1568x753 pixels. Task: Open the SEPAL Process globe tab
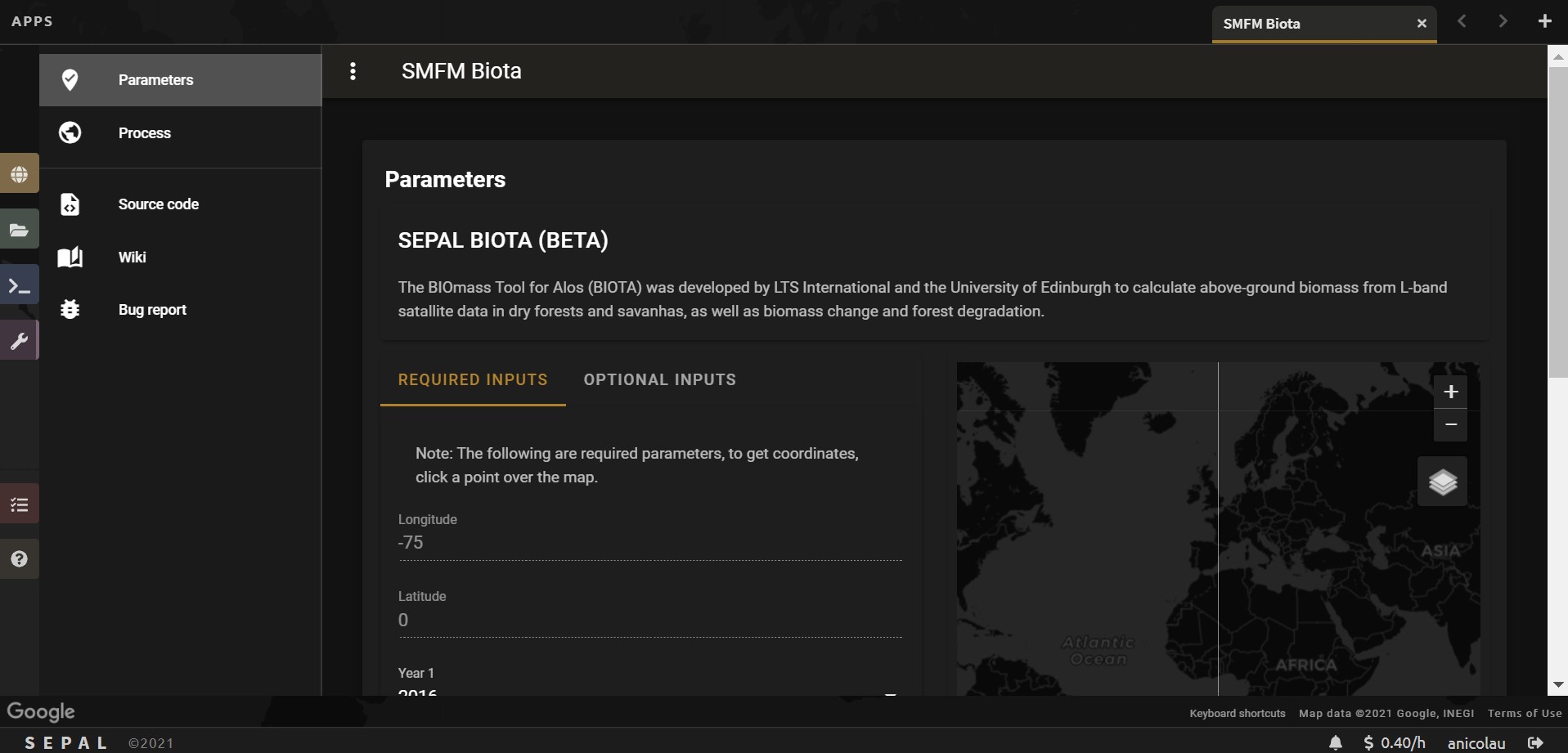[x=20, y=173]
